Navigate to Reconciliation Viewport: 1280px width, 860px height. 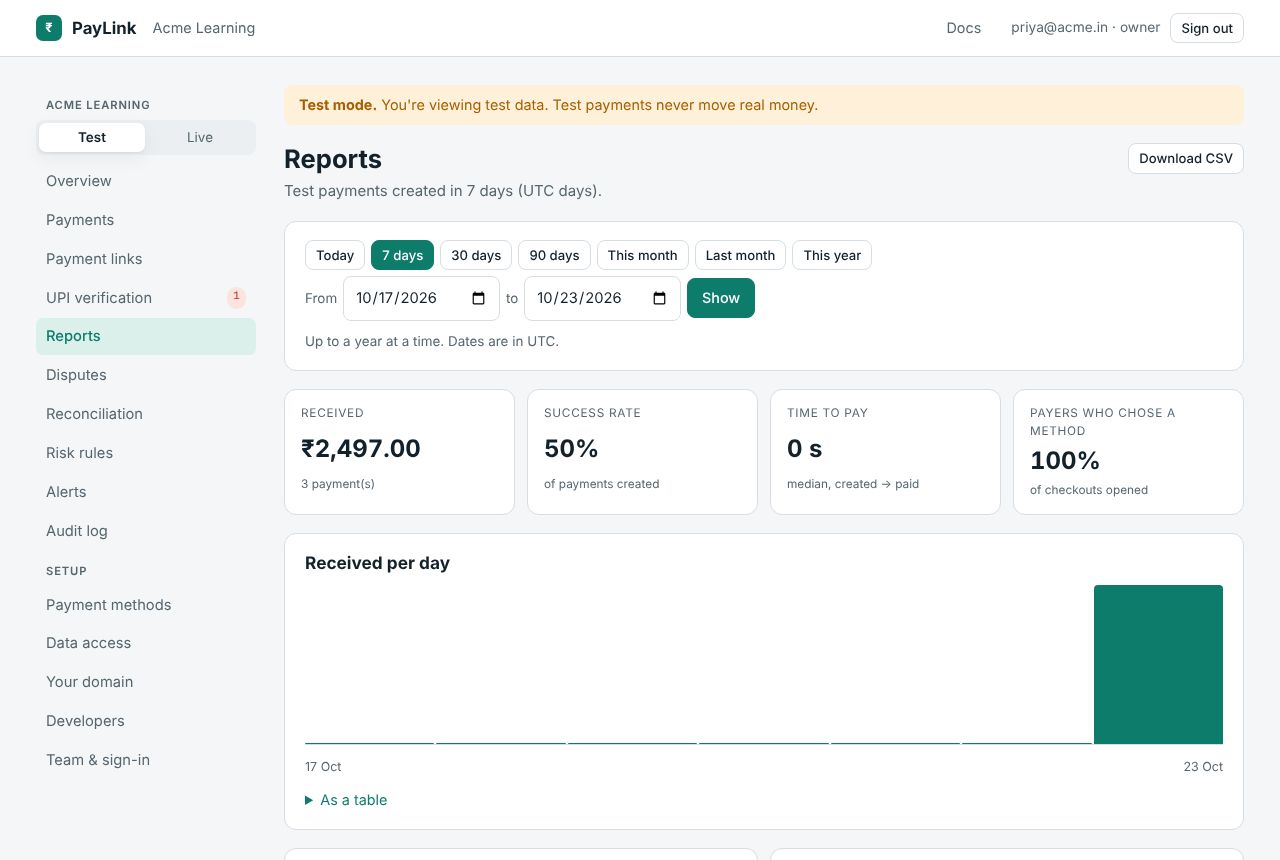point(146,414)
